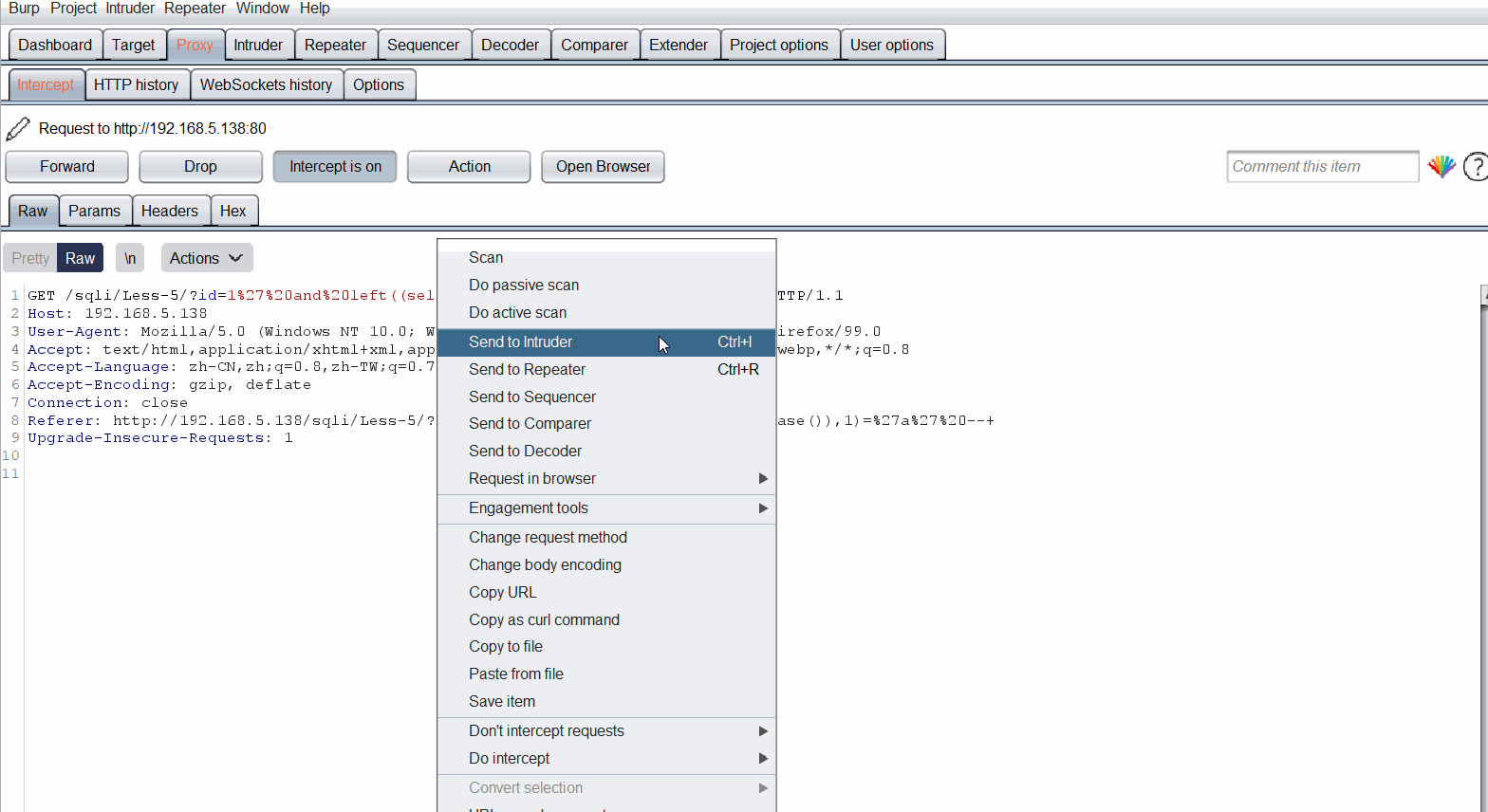Image resolution: width=1488 pixels, height=812 pixels.
Task: Select Copy as curl command
Action: pyautogui.click(x=606, y=620)
